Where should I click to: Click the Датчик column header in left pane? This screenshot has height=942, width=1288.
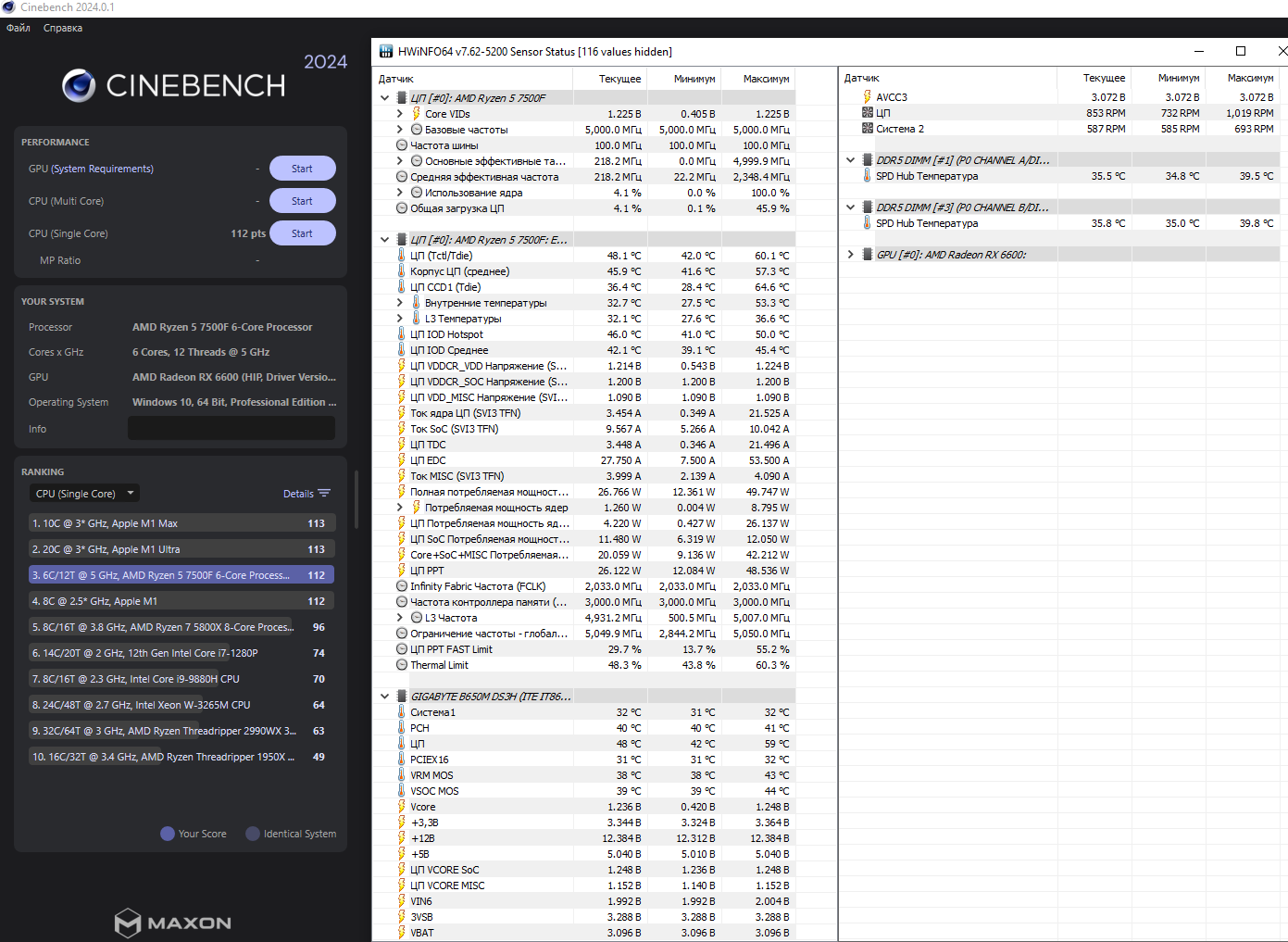396,79
